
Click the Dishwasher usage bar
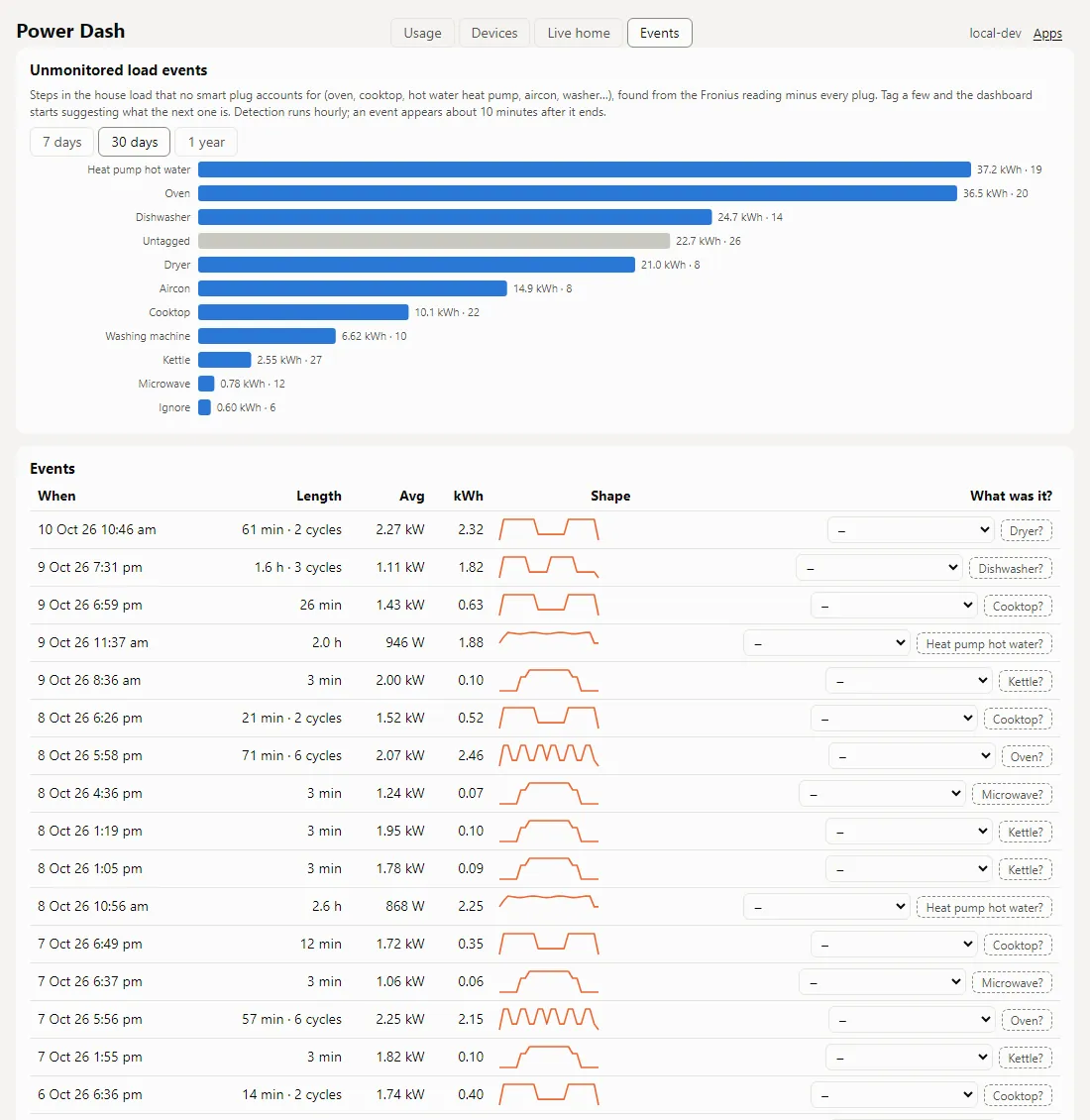click(455, 217)
